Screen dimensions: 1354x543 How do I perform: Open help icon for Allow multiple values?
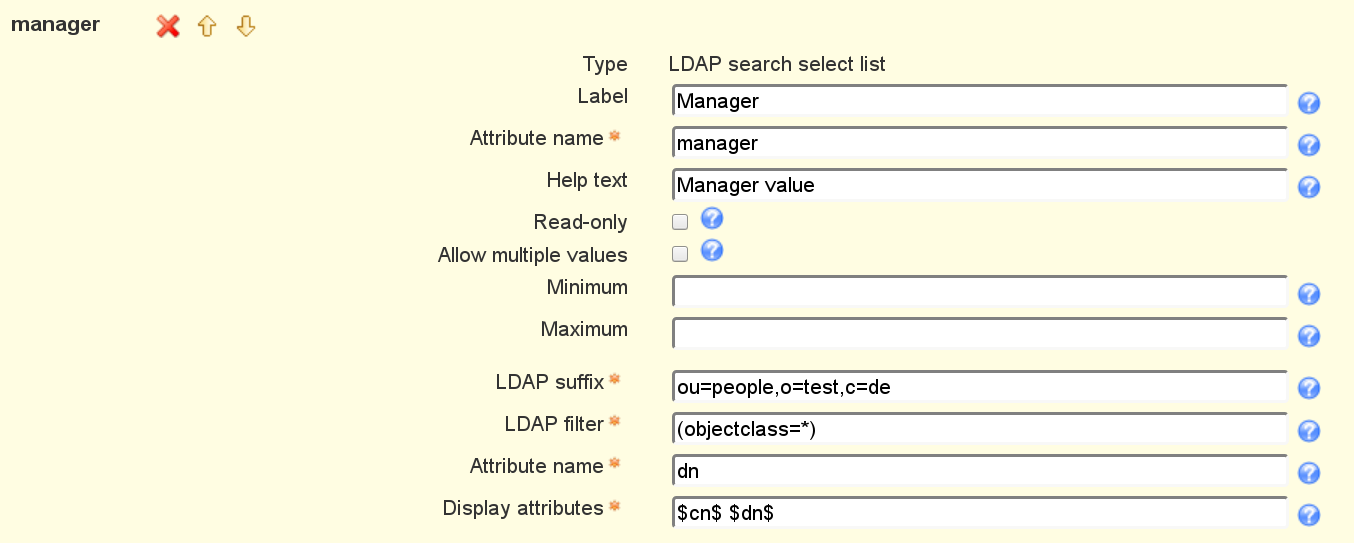pos(712,251)
